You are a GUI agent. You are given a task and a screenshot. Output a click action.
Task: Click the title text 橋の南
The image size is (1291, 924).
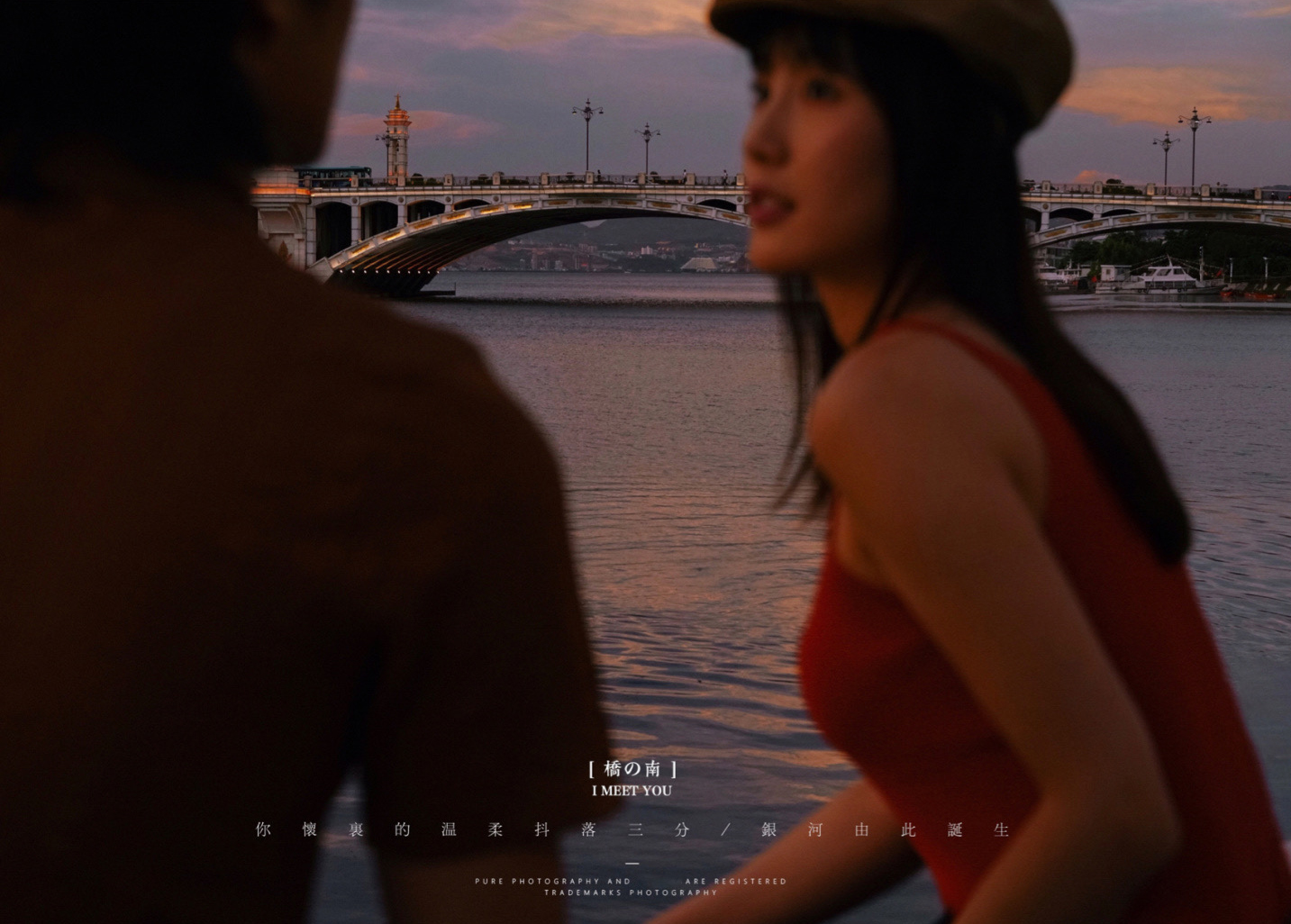[632, 769]
